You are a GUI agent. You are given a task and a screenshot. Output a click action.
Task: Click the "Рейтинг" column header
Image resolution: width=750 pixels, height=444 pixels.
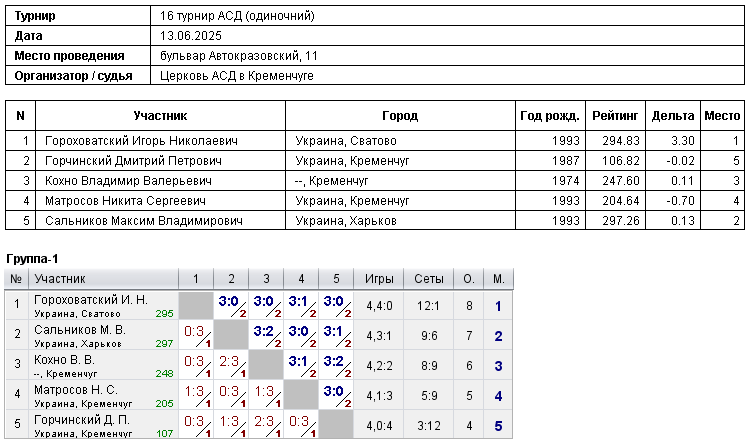(615, 116)
